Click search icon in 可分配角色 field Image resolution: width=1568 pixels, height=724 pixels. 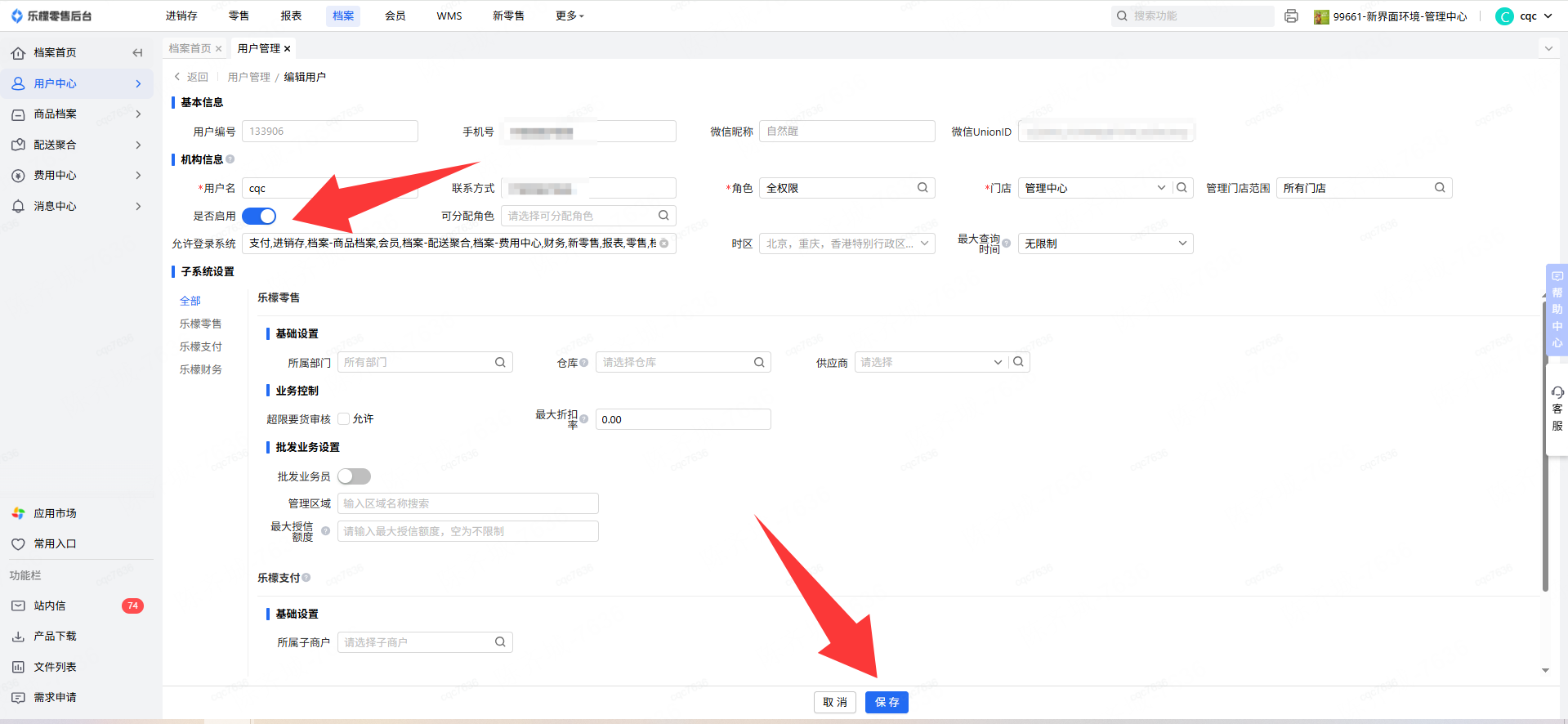point(663,216)
